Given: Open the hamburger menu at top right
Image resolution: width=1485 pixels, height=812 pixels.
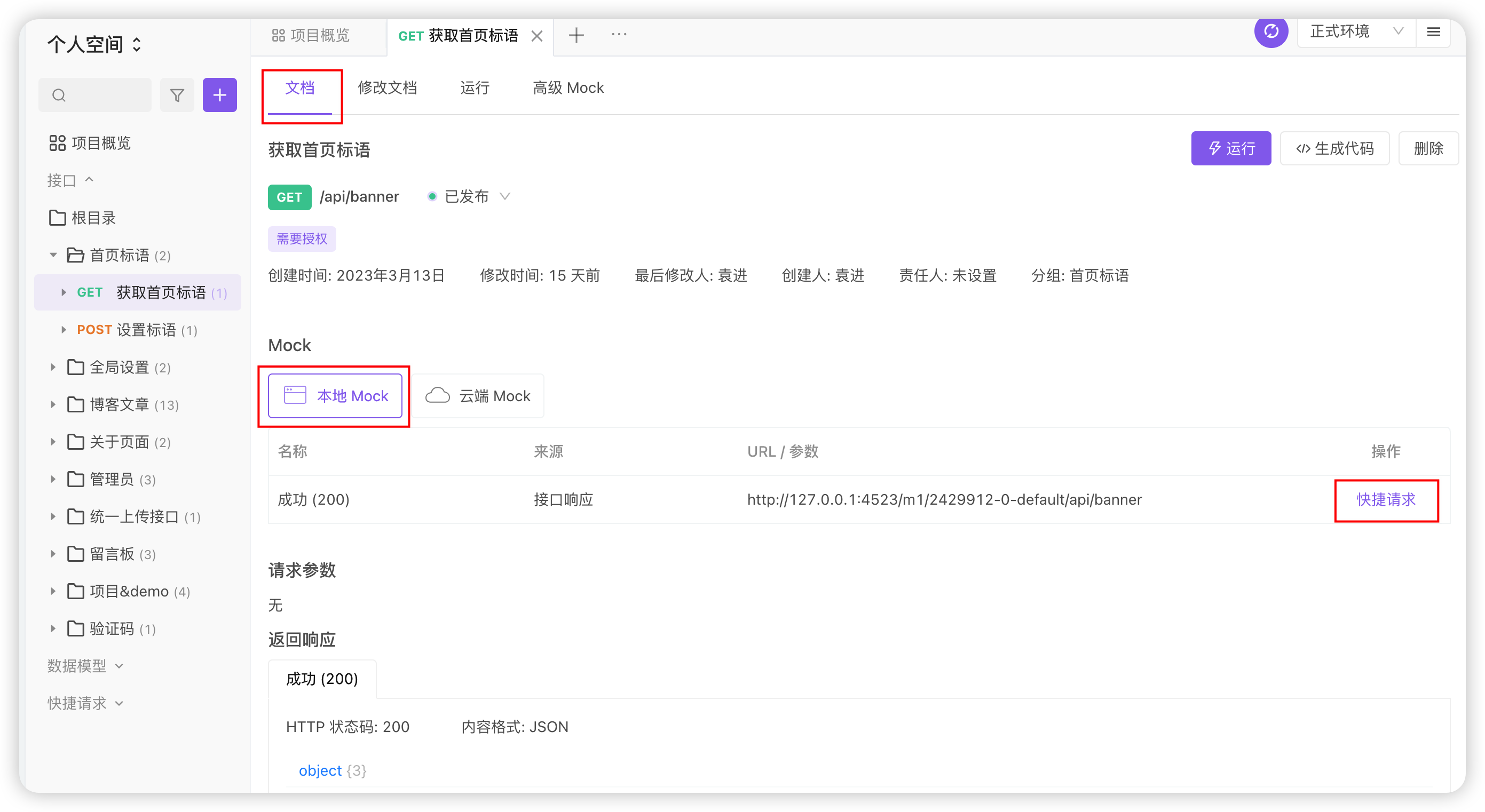Looking at the screenshot, I should tap(1433, 31).
